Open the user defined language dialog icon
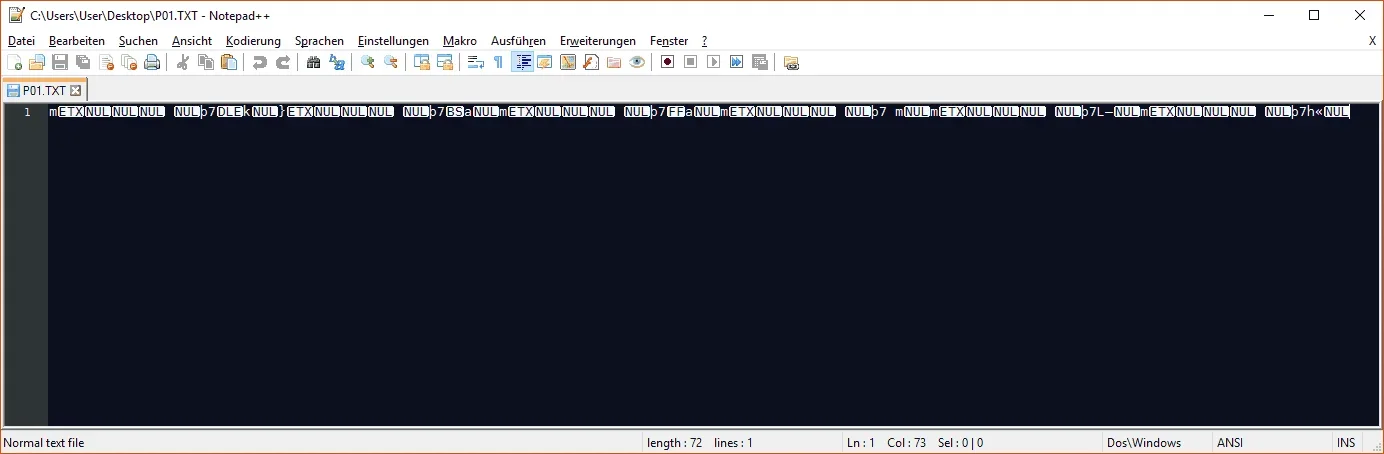 click(545, 62)
